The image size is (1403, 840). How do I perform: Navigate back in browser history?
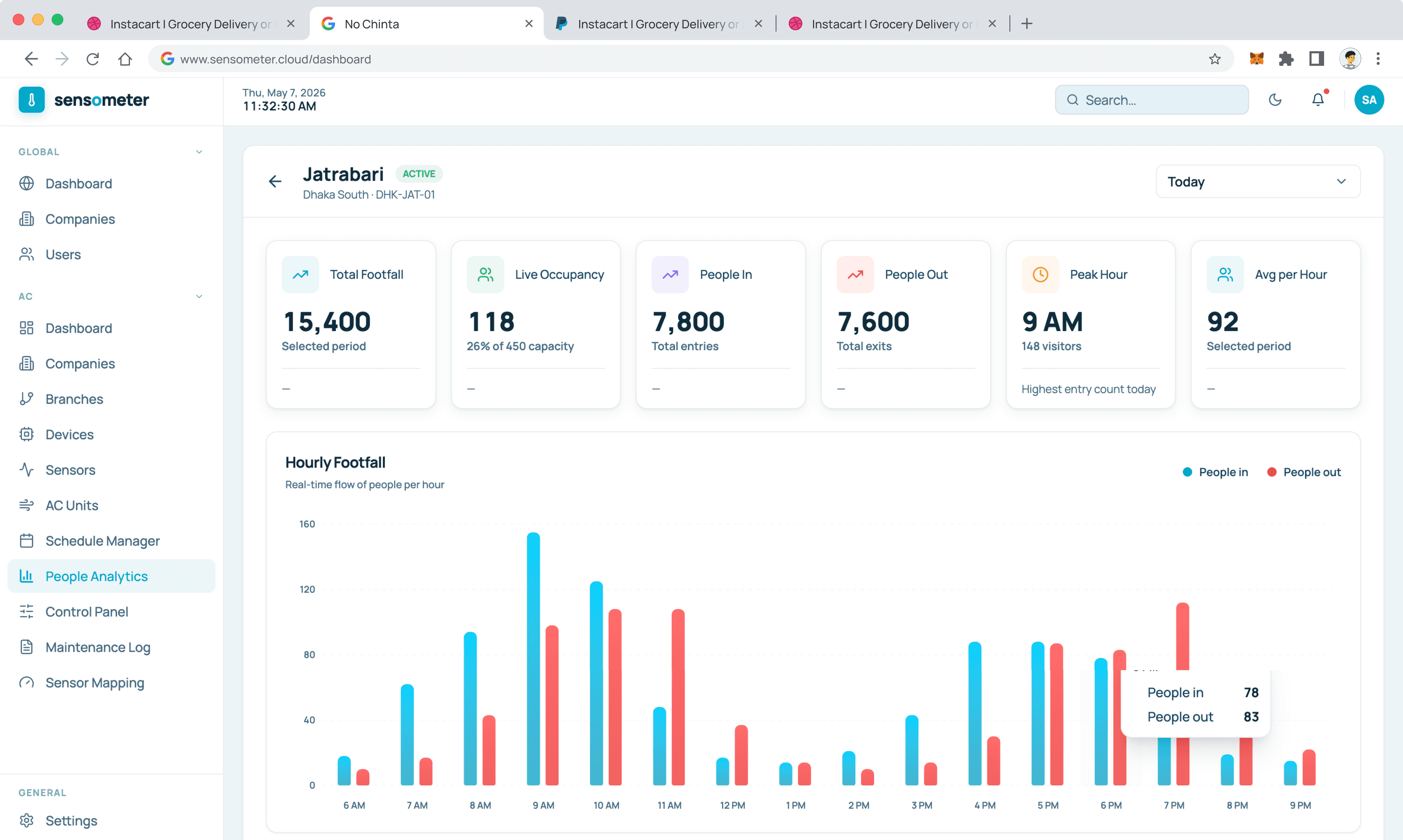(31, 59)
